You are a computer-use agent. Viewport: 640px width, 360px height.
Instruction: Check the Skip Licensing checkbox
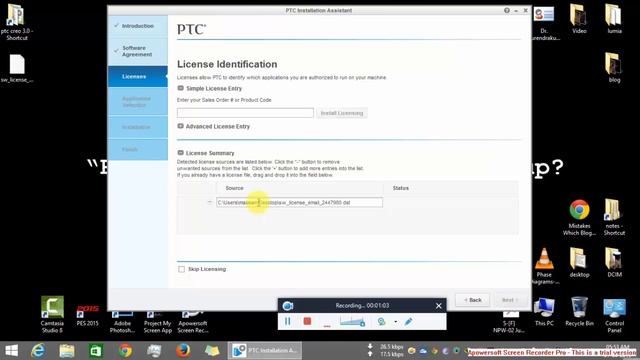[x=182, y=269]
